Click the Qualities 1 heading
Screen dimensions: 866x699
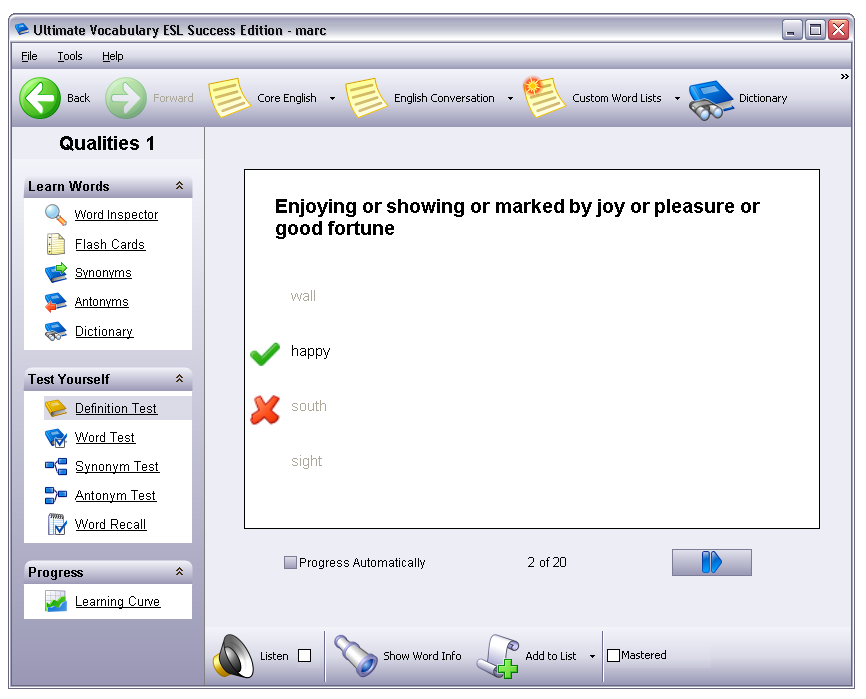coord(107,143)
